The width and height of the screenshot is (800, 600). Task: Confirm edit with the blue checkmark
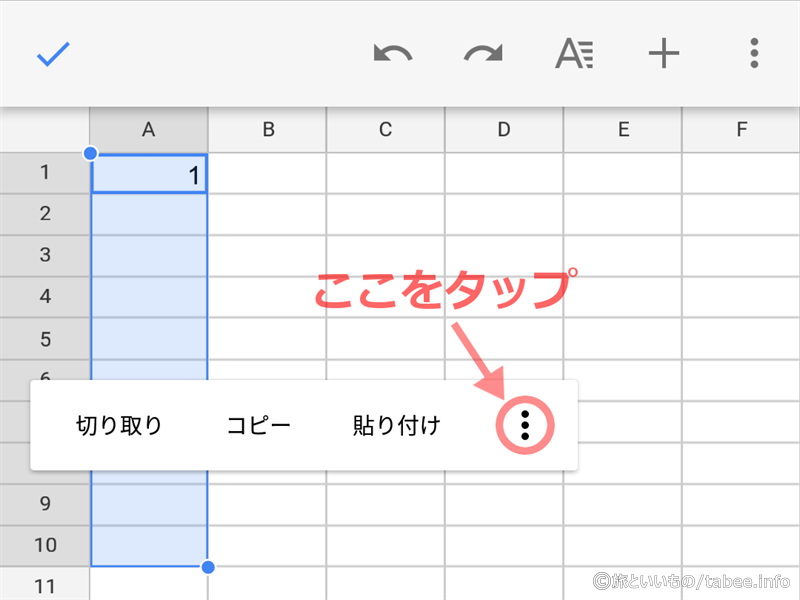53,54
